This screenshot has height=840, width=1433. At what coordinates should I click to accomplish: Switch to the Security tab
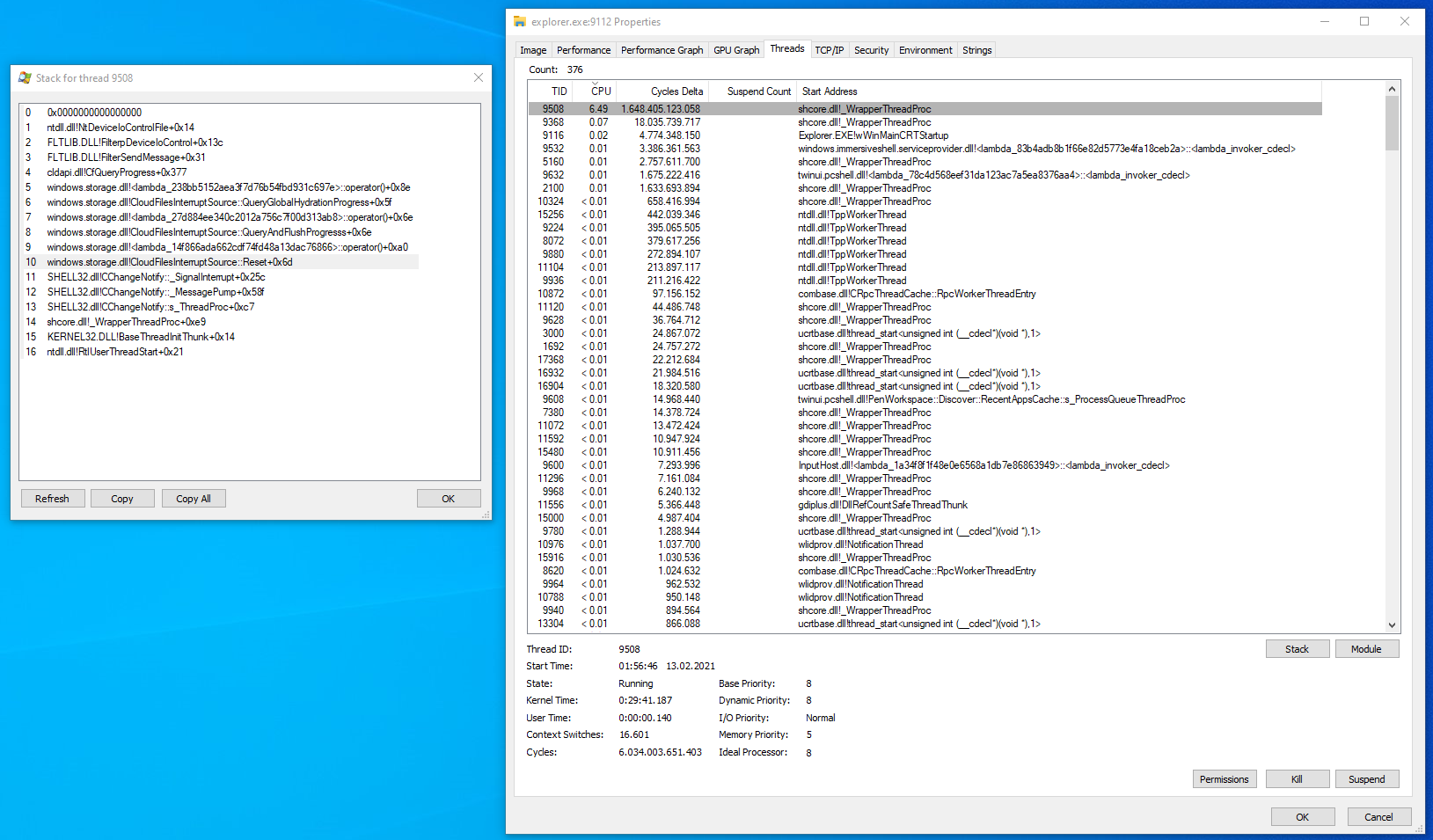coord(872,50)
